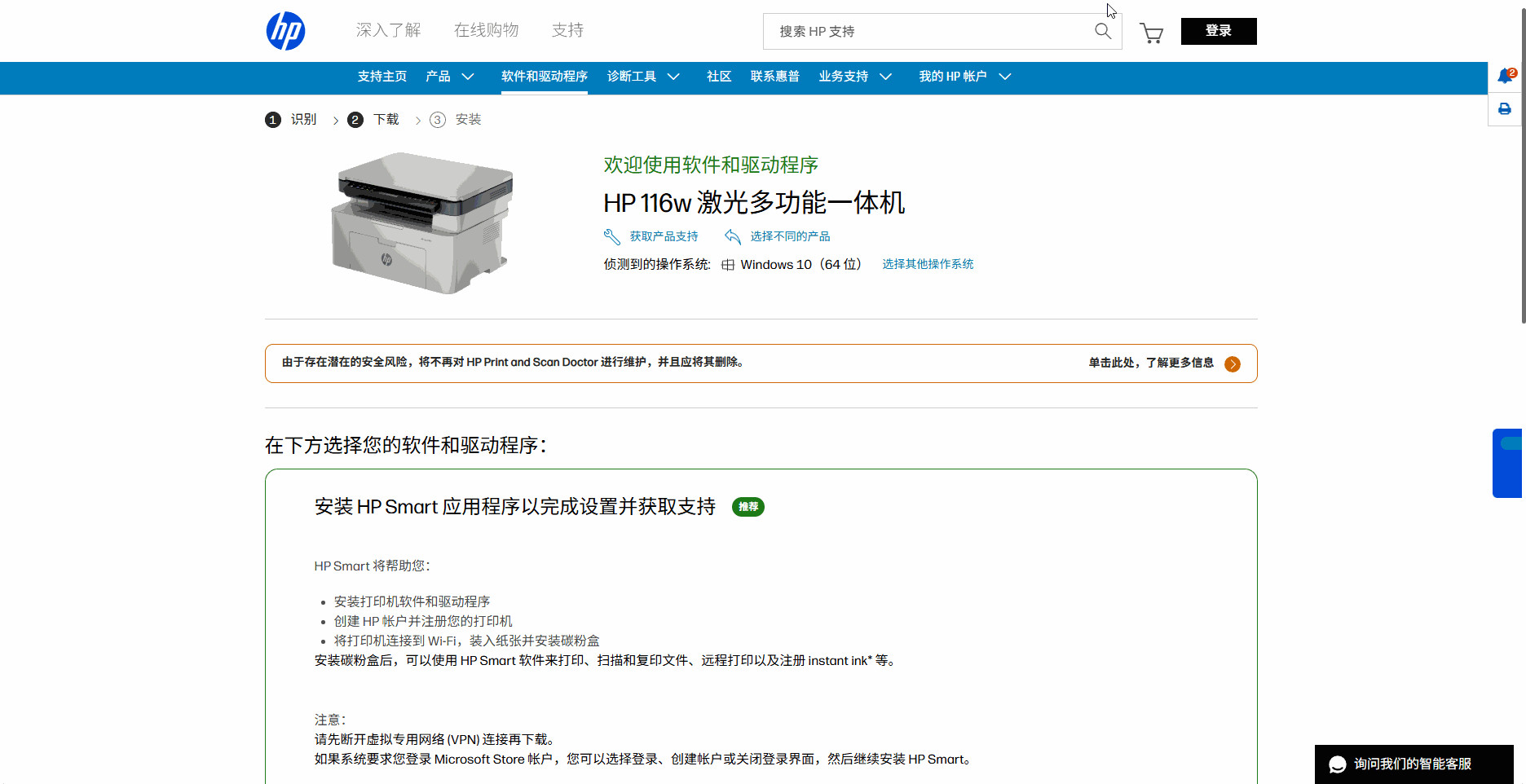
Task: Open the 支持 menu
Action: (x=567, y=30)
